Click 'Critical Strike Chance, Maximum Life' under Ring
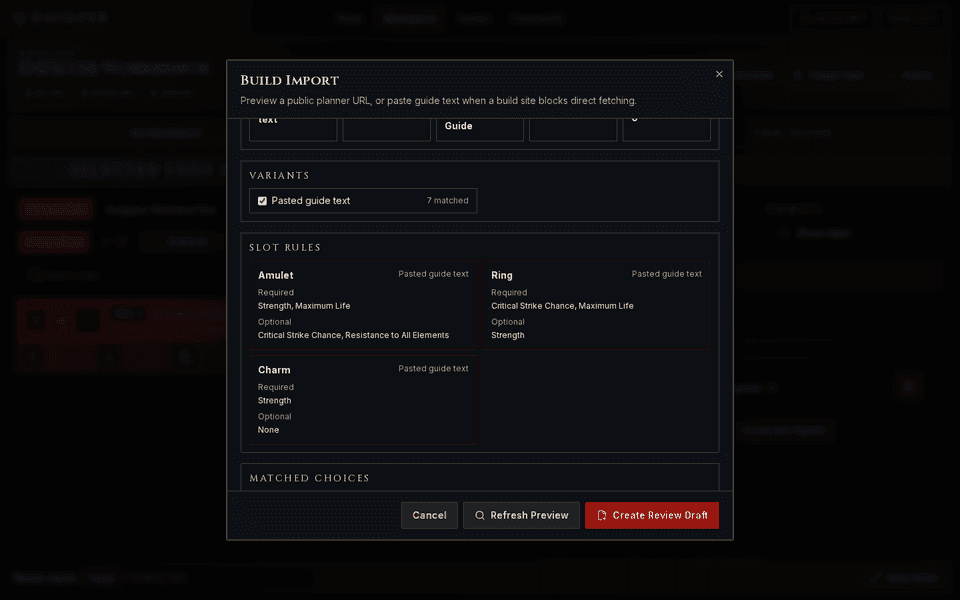 562,306
